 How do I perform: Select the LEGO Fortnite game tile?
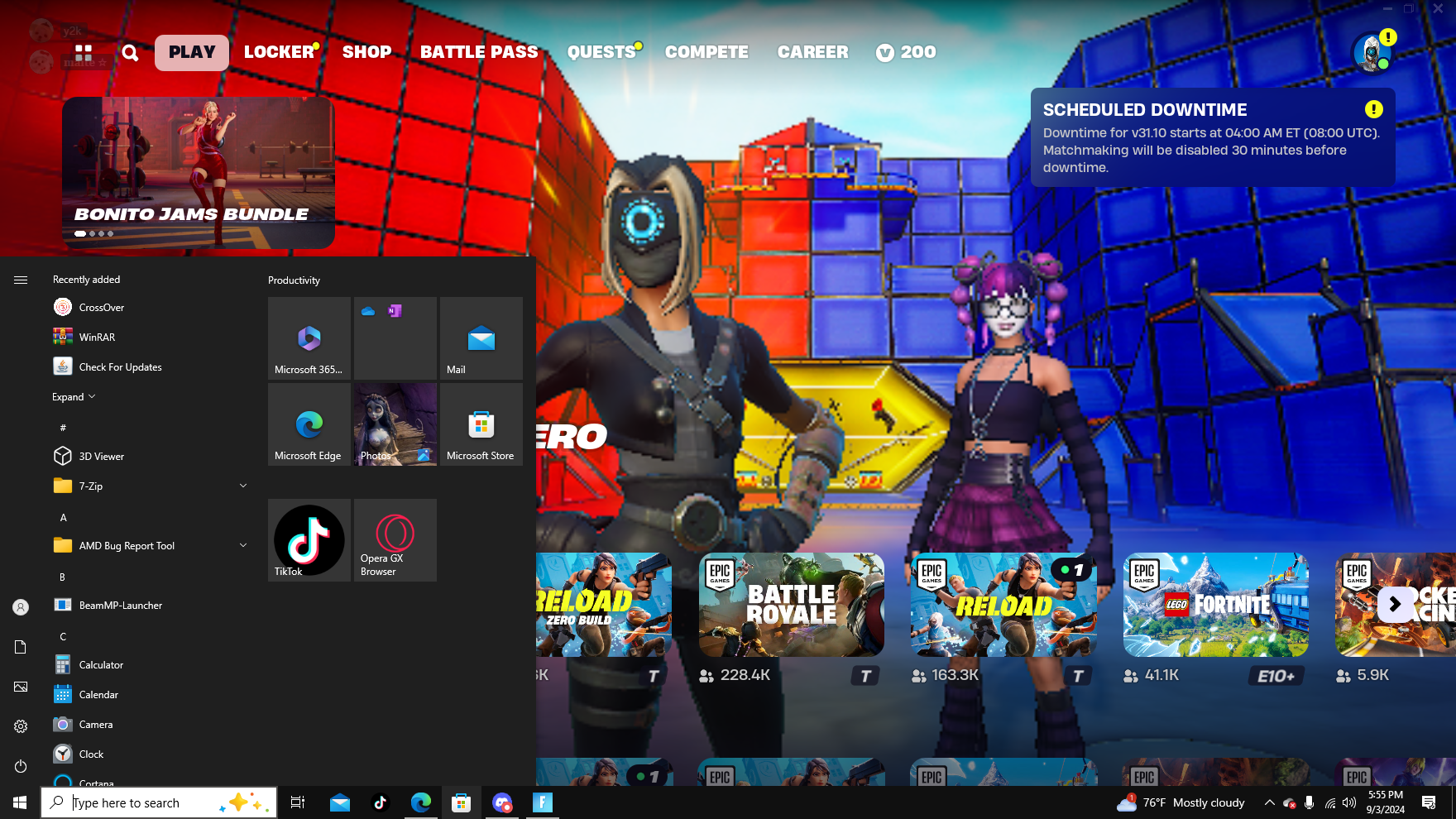1216,605
